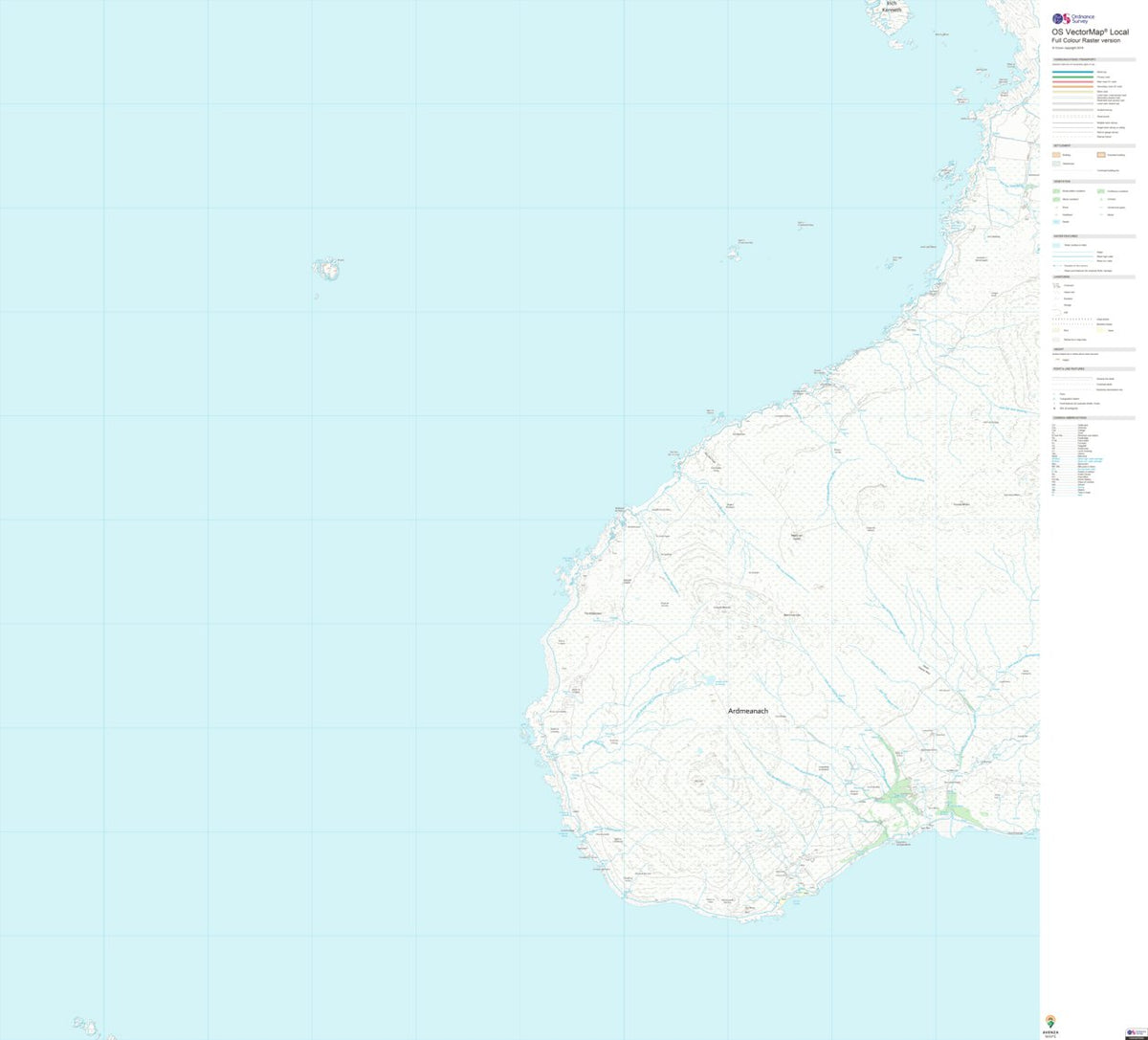Click the green primary road line sample

pos(1072,77)
